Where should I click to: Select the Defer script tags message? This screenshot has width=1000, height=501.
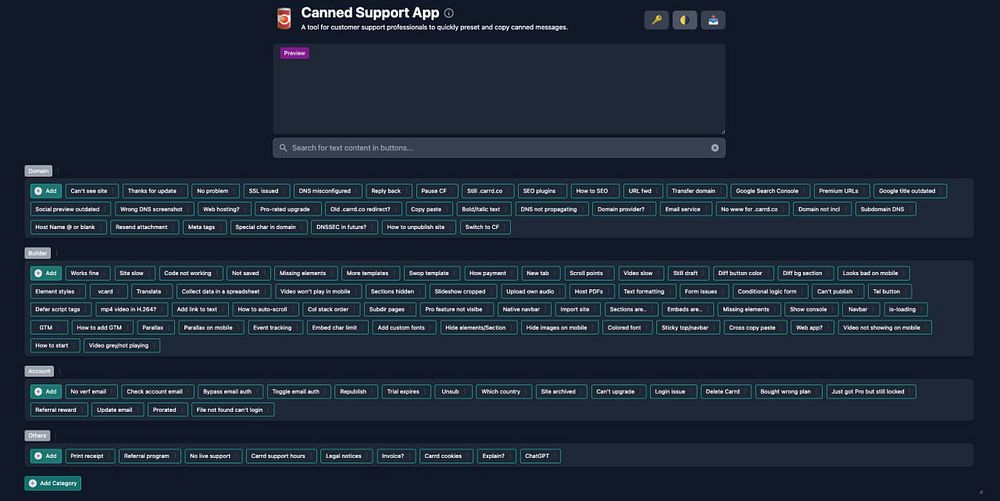[61, 309]
